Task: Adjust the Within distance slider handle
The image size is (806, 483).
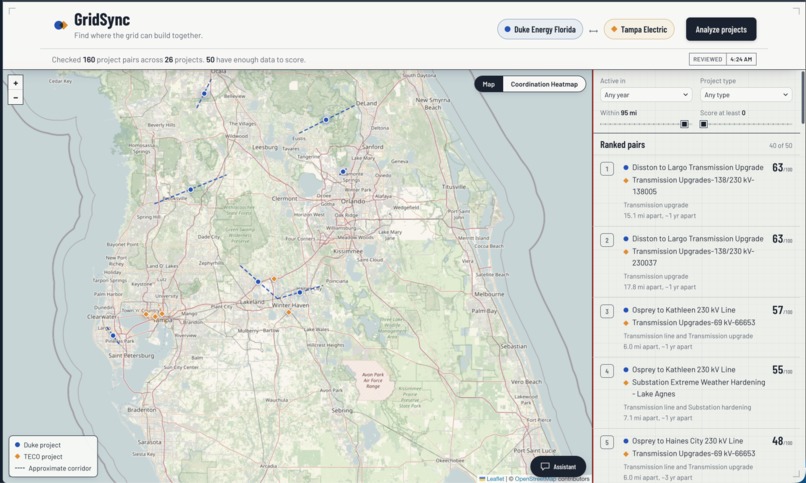Action: 684,124
